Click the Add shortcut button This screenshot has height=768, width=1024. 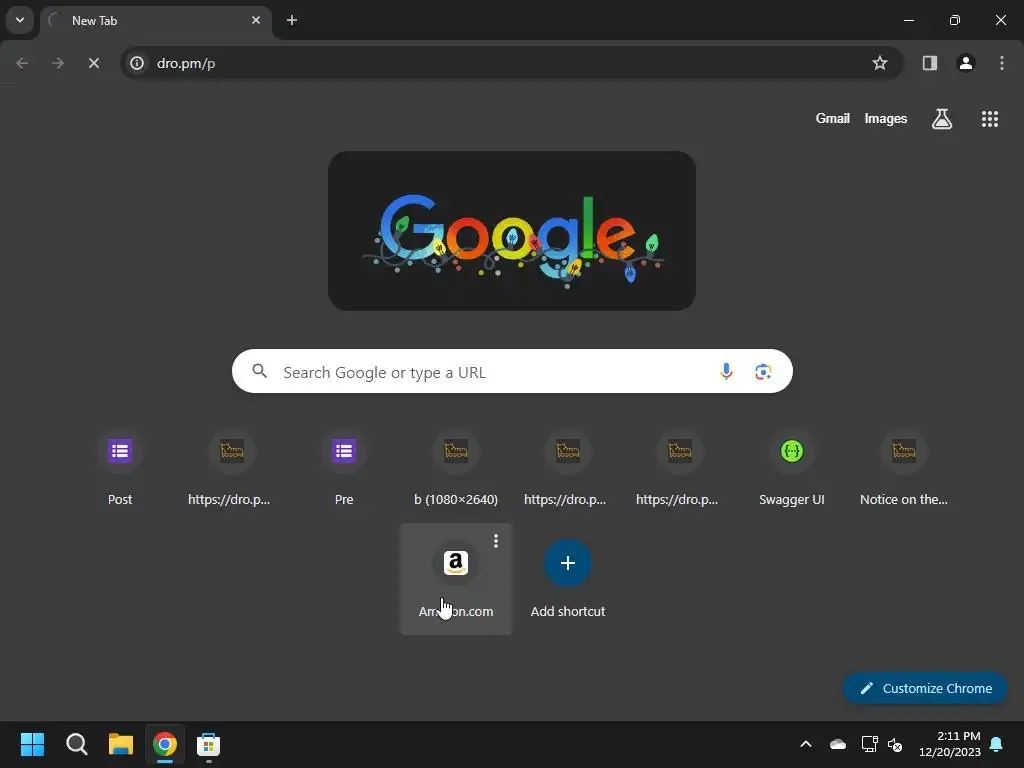568,579
